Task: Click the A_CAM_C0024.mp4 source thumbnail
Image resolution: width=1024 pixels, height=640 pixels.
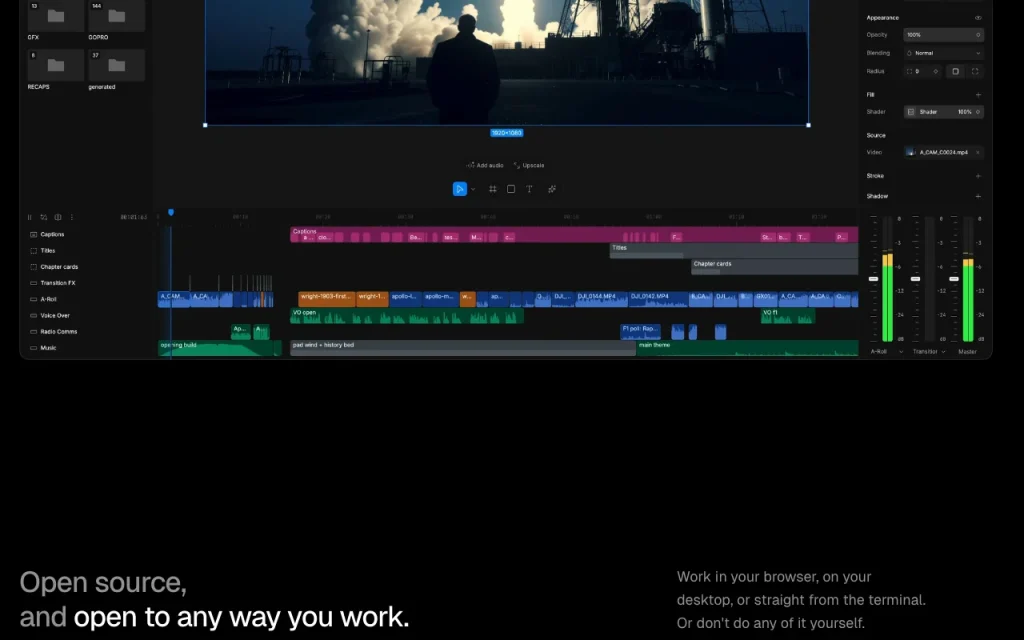Action: point(910,152)
